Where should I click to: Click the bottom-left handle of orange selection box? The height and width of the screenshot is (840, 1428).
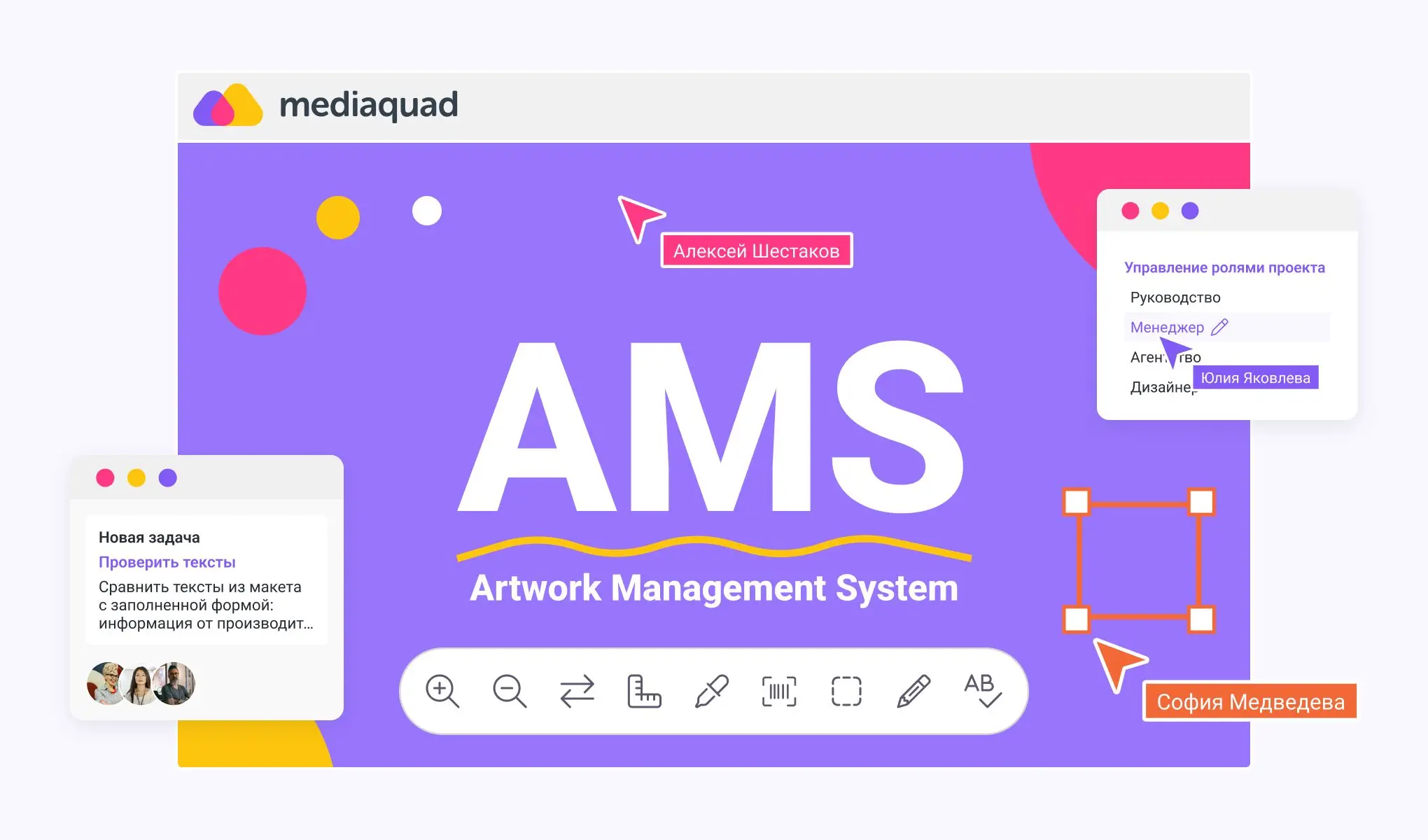pos(1077,619)
